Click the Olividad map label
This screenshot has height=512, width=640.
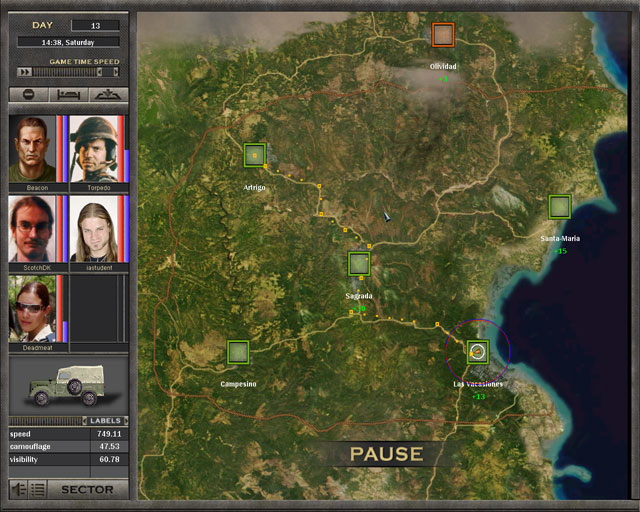click(x=443, y=66)
